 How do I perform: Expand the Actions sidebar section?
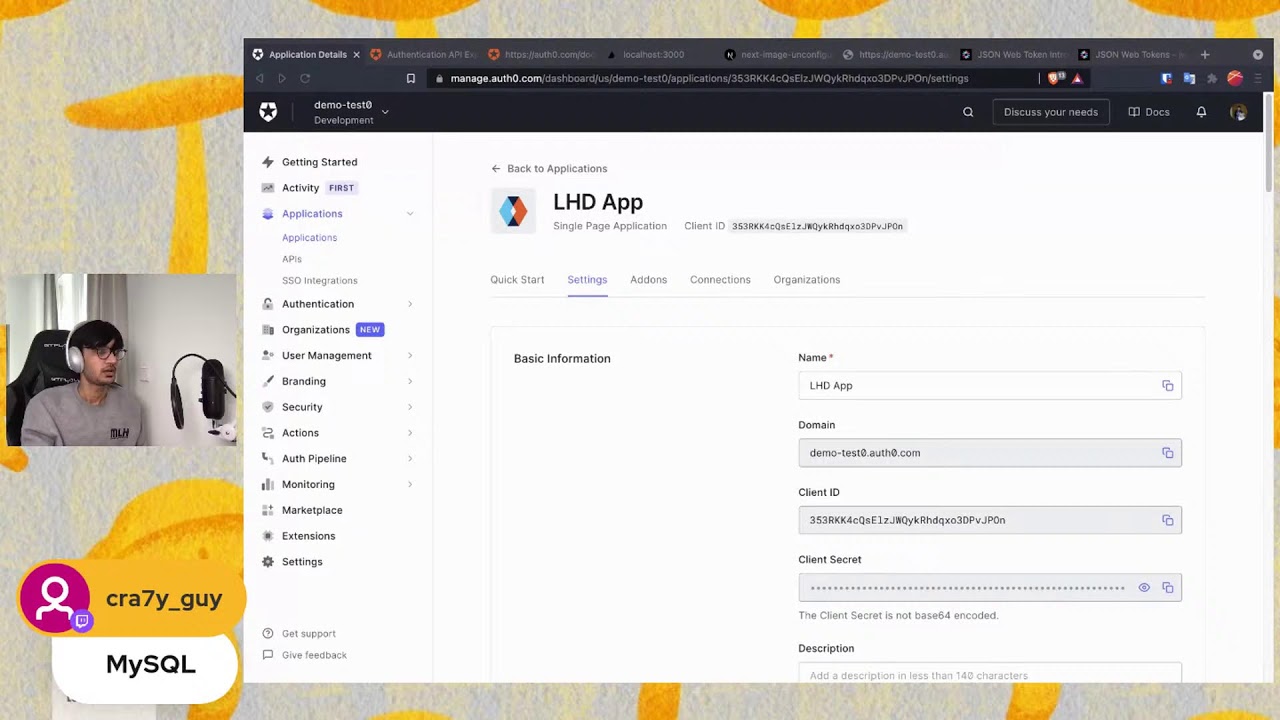(410, 433)
